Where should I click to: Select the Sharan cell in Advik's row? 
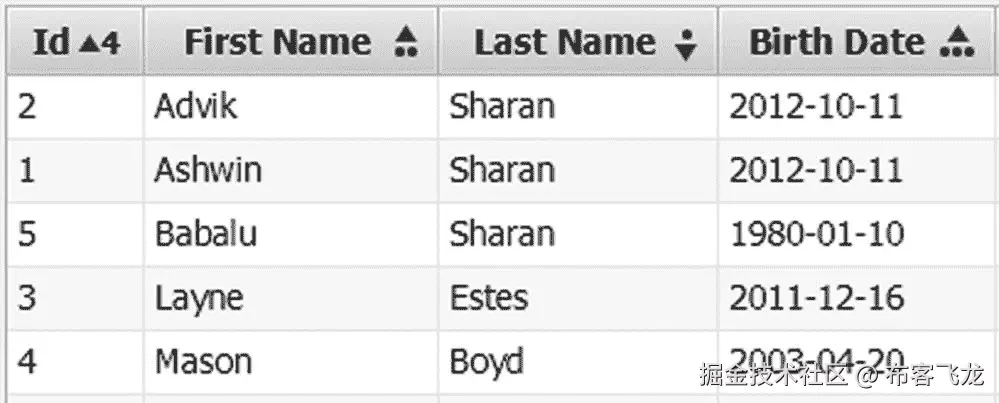pyautogui.click(x=578, y=106)
